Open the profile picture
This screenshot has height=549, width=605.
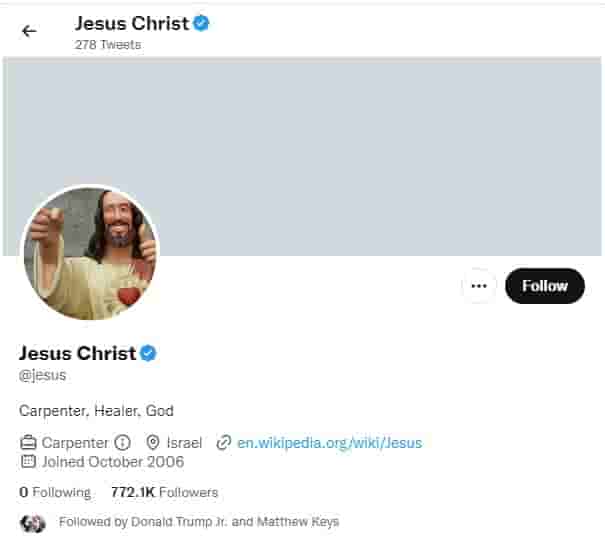[x=90, y=253]
